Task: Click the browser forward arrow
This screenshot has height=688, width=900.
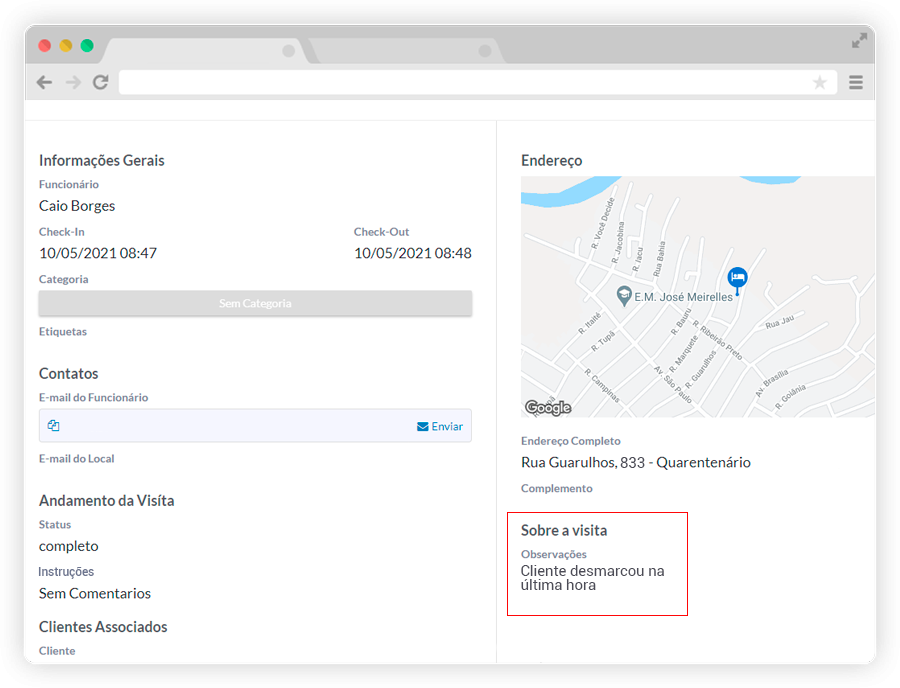Action: (73, 83)
